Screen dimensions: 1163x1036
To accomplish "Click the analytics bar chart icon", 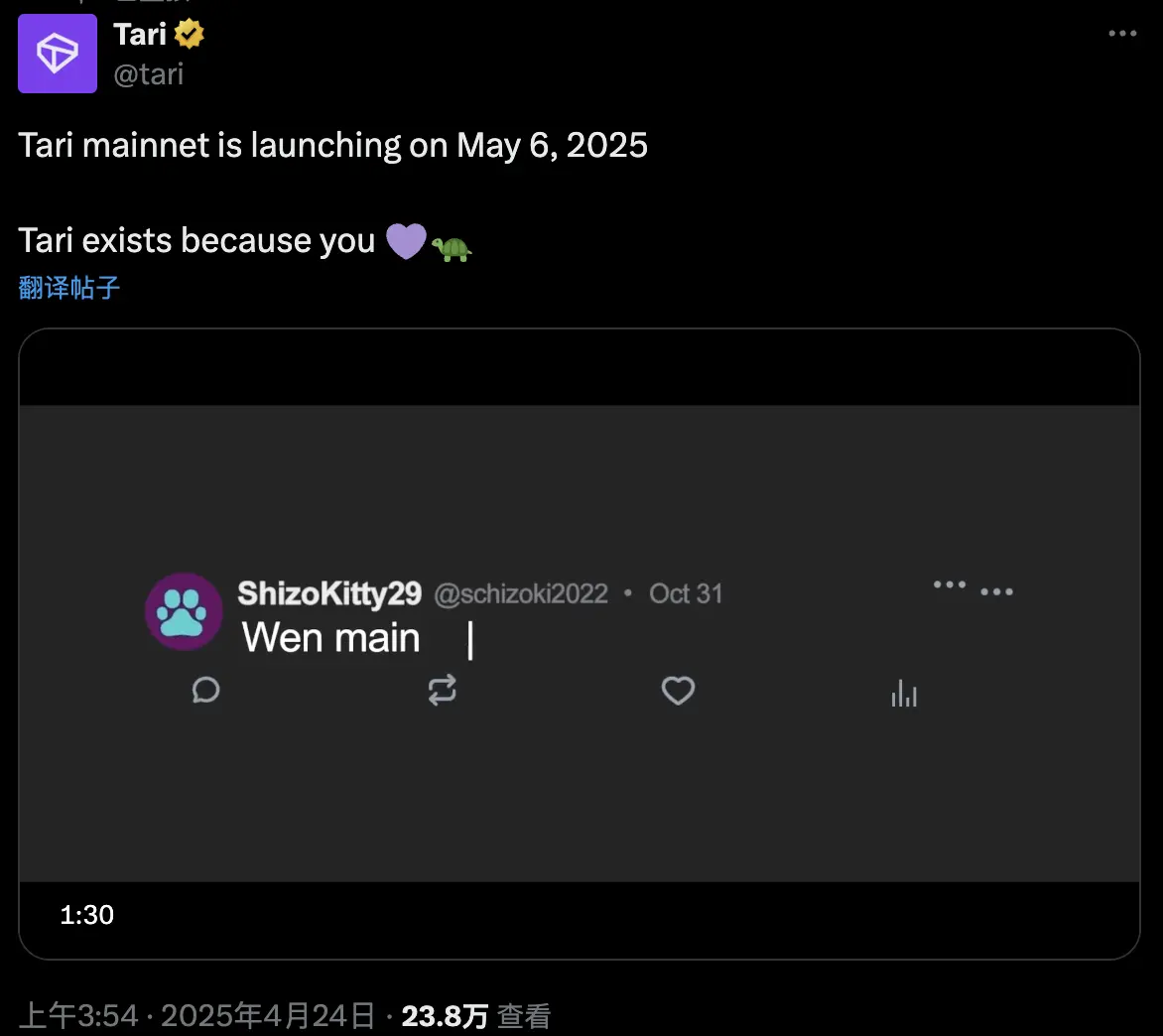I will 904,693.
